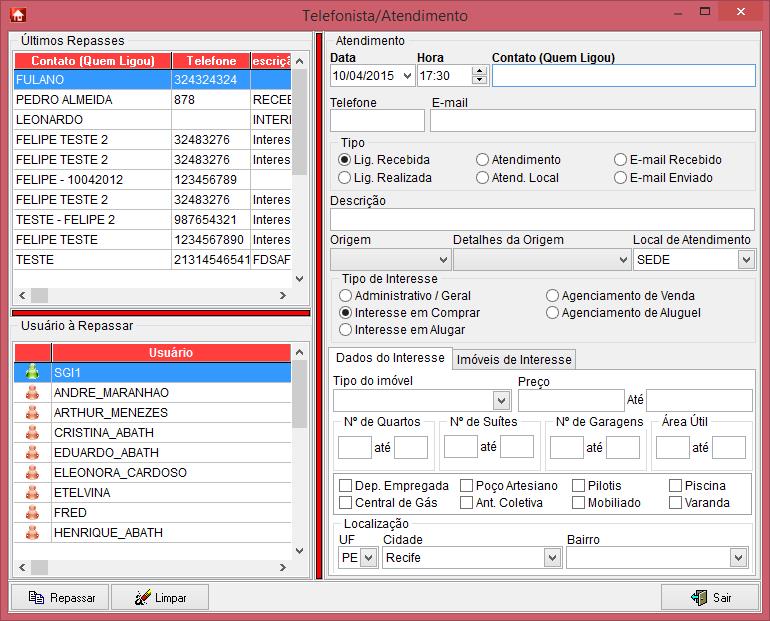
Task: Click the user icon beside CRISTINA_ABATH
Action: coord(31,432)
